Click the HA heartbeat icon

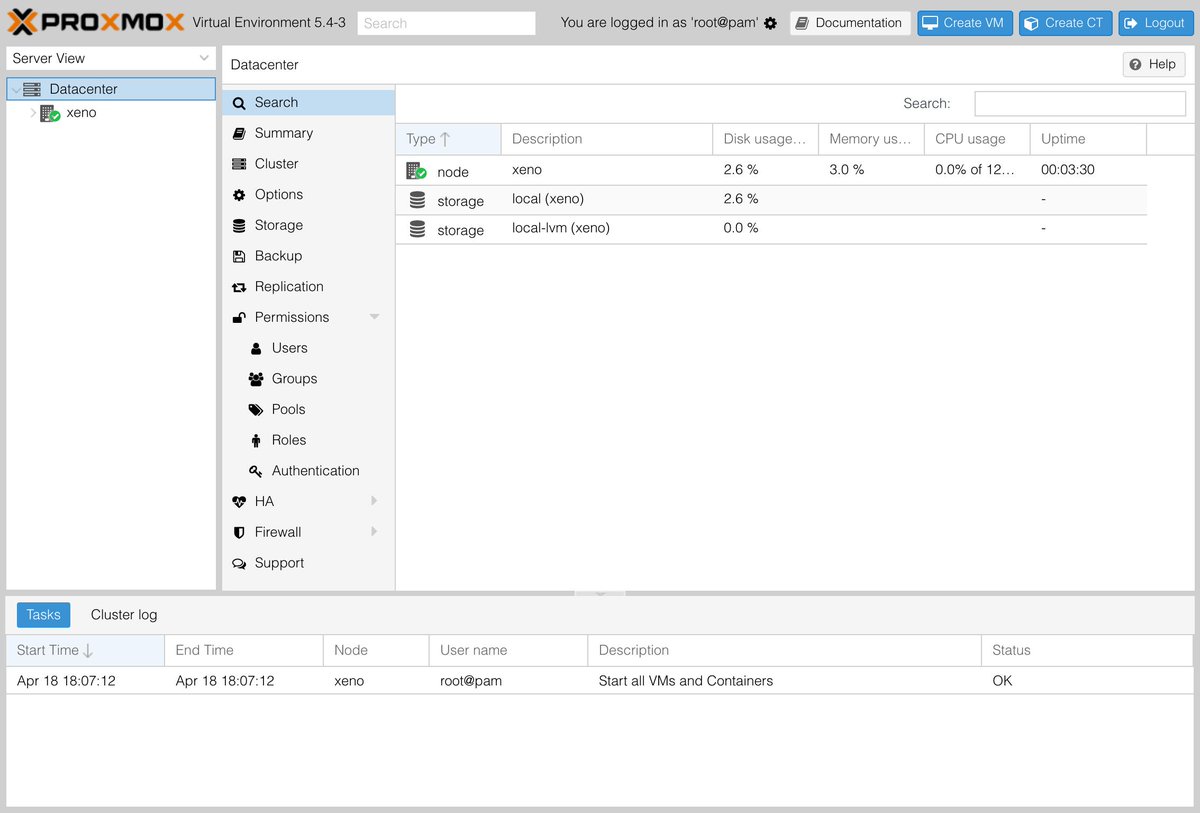(x=239, y=502)
